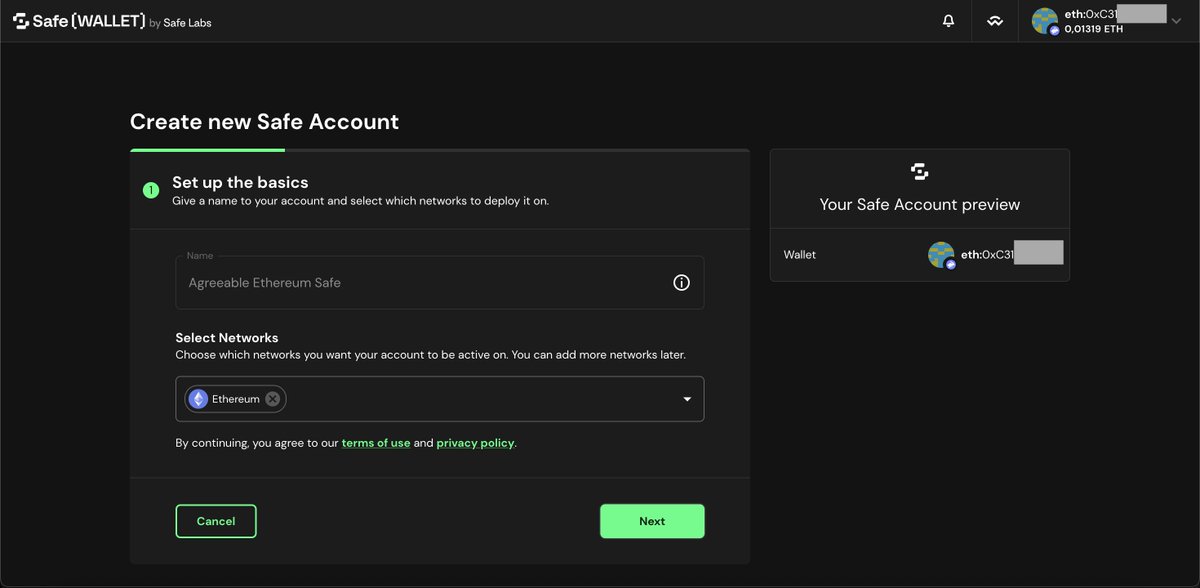Remove the Ethereum network chip

pos(273,399)
